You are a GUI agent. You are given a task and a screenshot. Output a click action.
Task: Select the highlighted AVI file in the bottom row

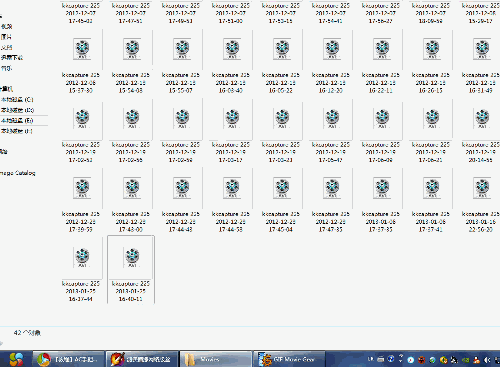coord(131,269)
